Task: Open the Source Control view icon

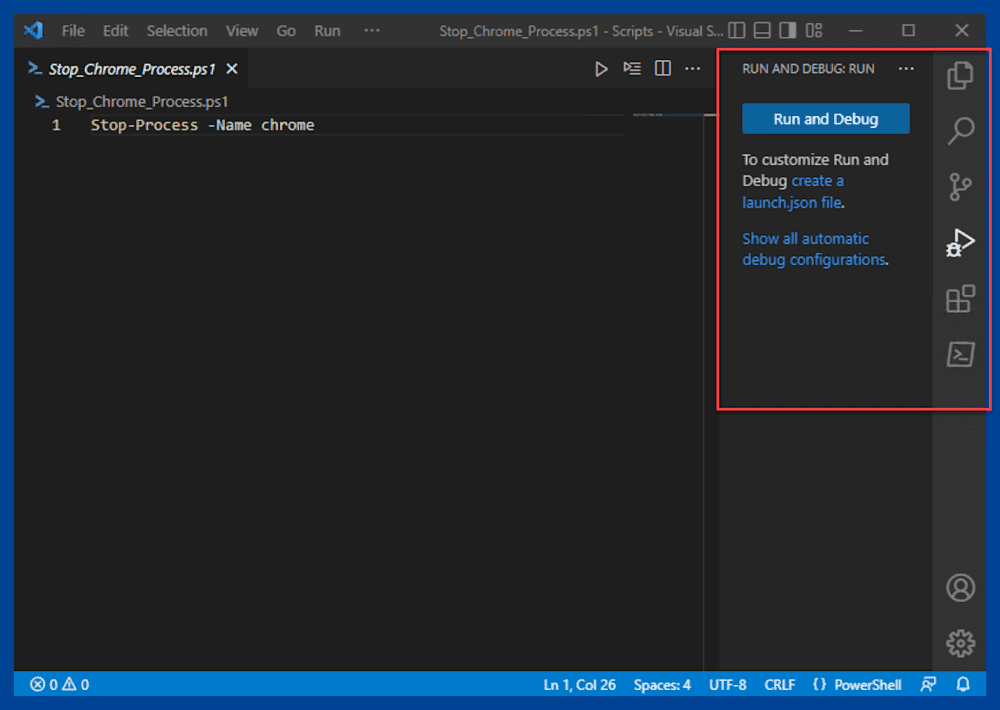Action: pyautogui.click(x=960, y=187)
